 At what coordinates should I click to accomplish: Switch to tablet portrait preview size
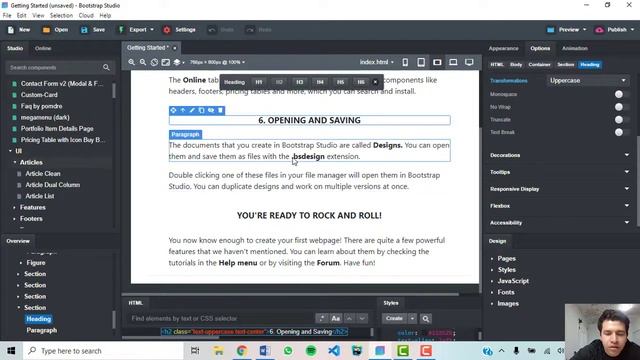point(421,62)
